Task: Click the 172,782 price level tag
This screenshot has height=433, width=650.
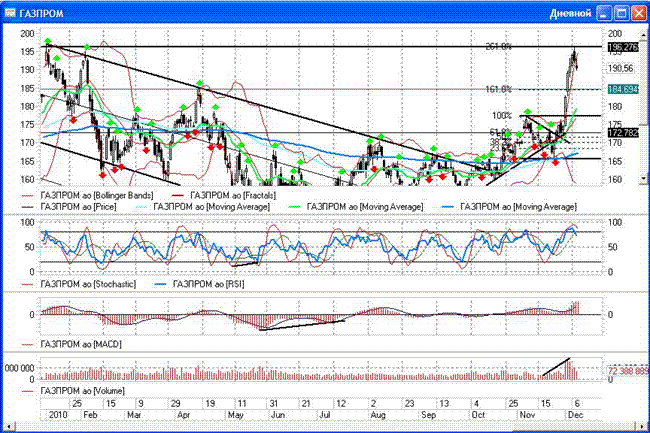Action: pyautogui.click(x=623, y=133)
